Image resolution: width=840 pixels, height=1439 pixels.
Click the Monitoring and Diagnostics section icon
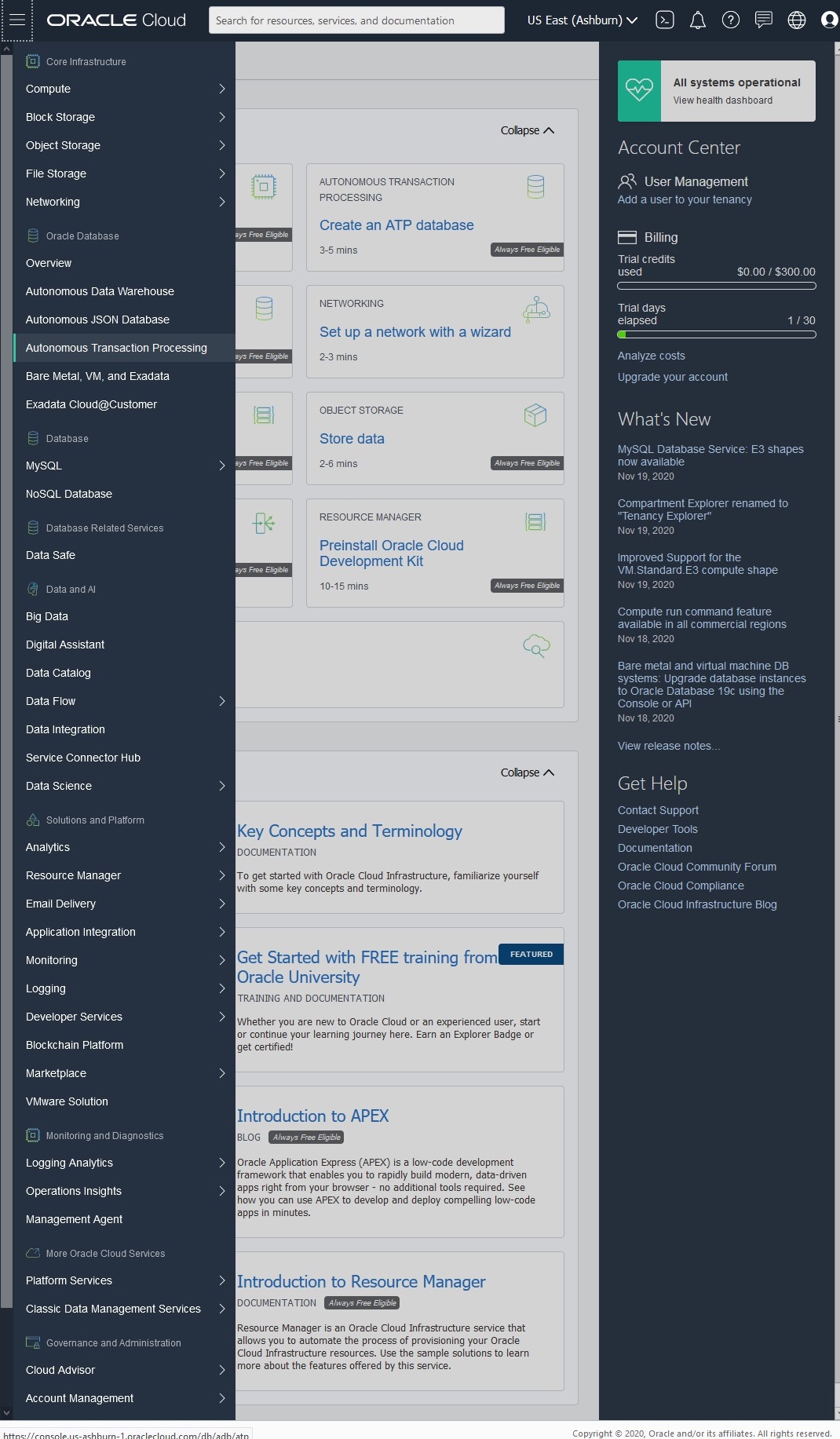(33, 1135)
